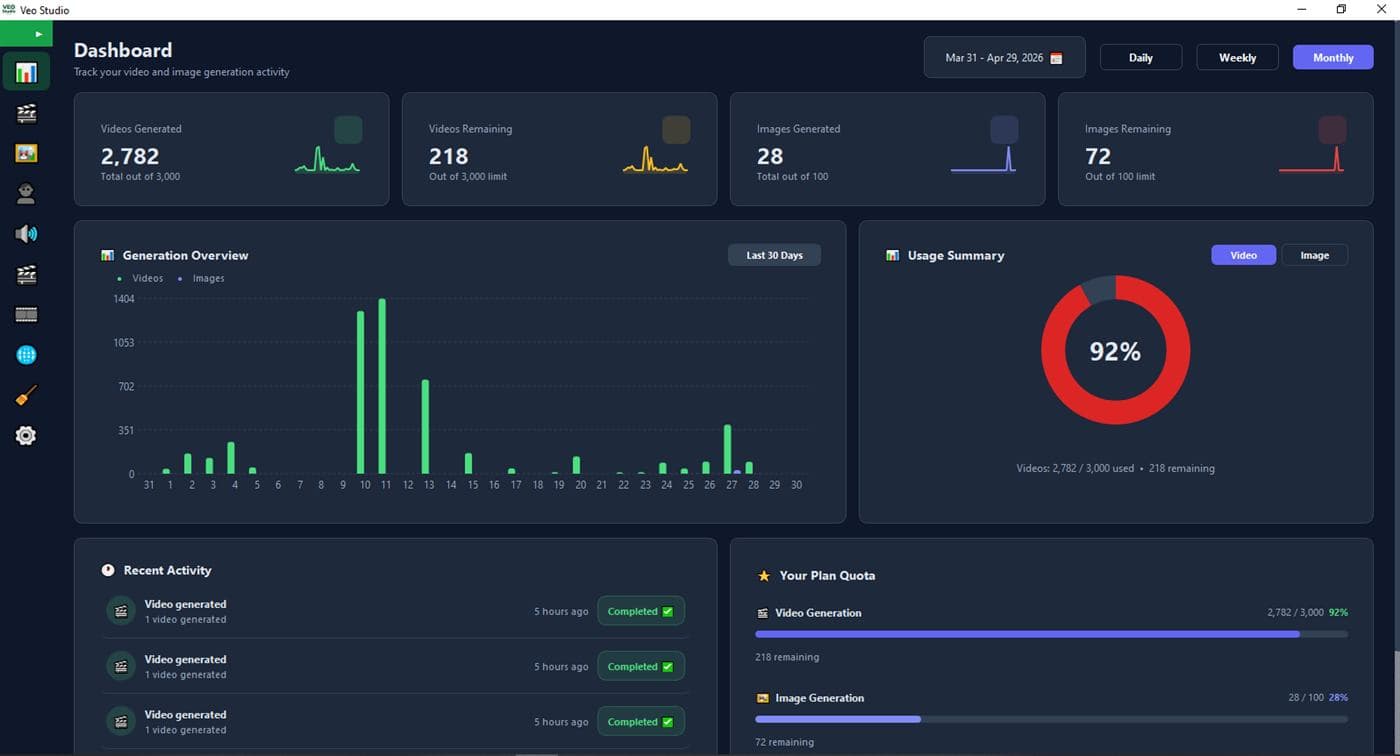Click third Video generated clapperboard icon

(x=121, y=721)
